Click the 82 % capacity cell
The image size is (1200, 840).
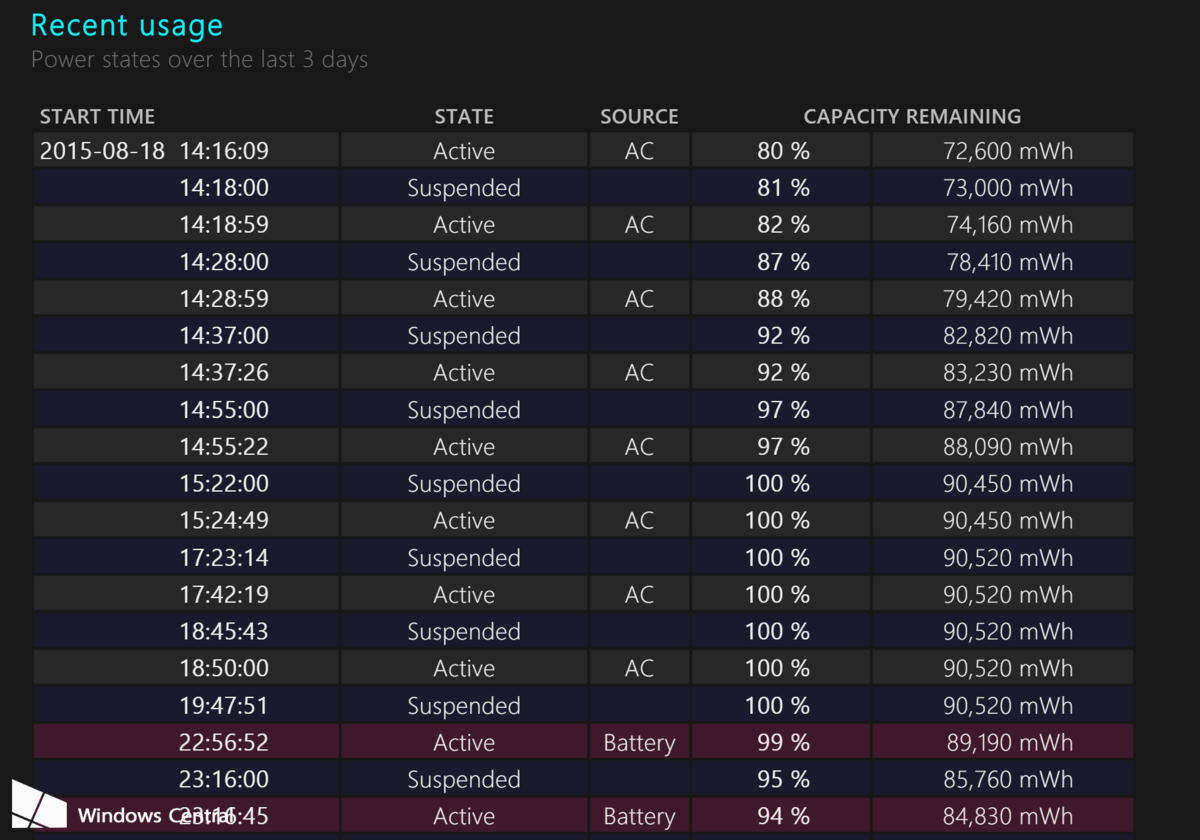coord(783,225)
